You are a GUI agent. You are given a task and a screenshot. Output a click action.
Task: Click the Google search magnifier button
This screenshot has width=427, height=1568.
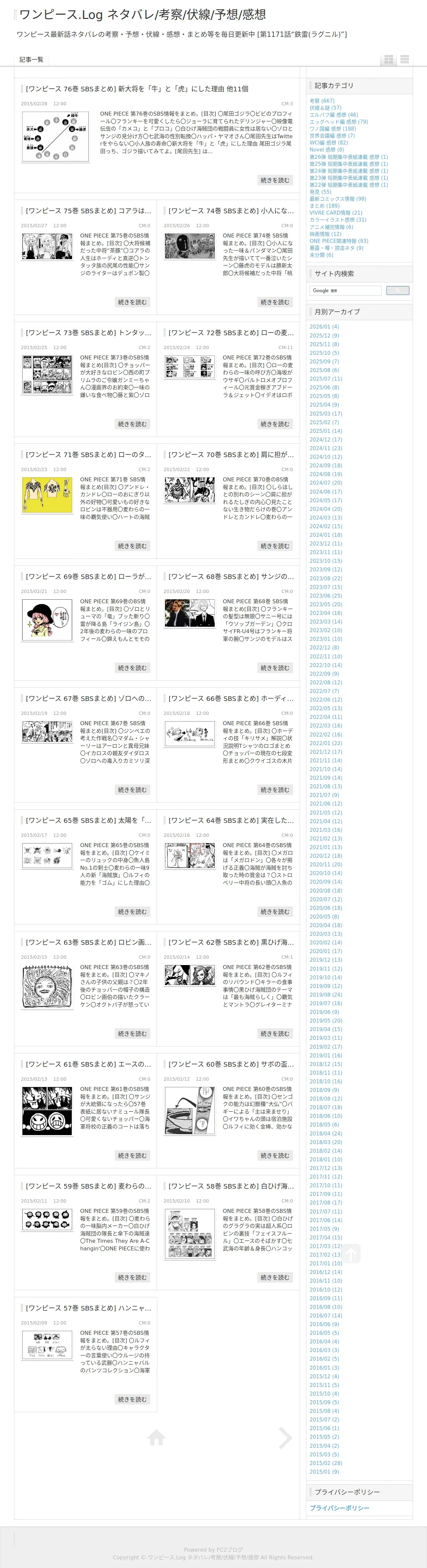click(398, 290)
